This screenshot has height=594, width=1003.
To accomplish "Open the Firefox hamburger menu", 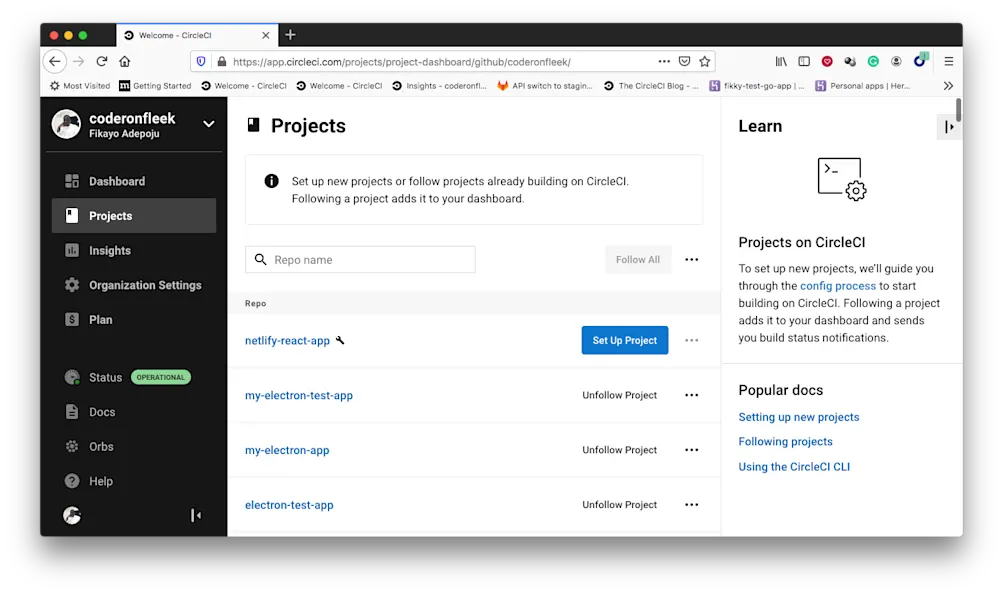I will click(x=948, y=61).
